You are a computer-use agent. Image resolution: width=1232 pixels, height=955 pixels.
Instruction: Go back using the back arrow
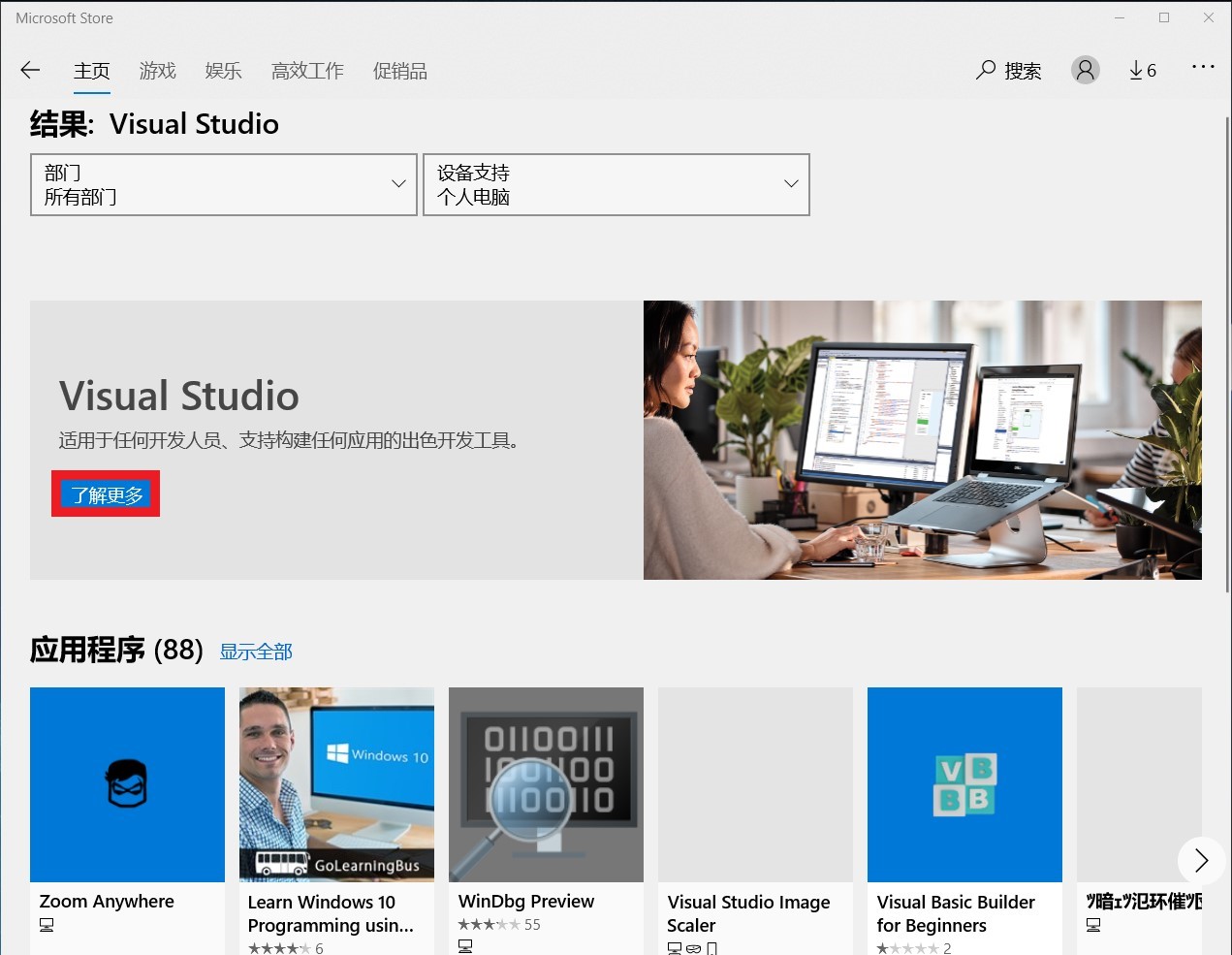coord(30,70)
